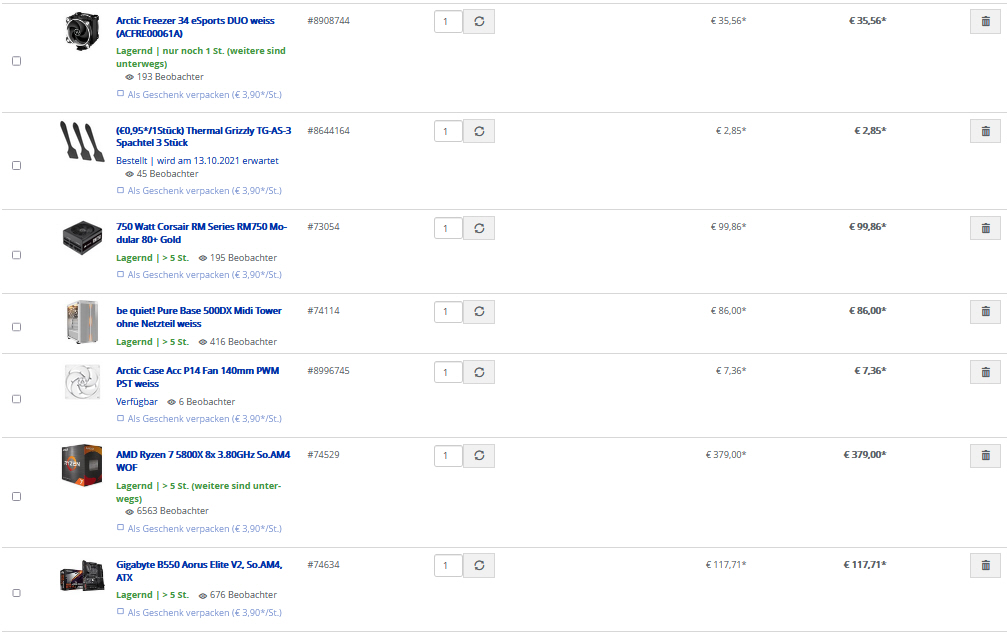1007x637 pixels.
Task: Open Arctic Case Acc P14 Fan product
Action: pos(198,377)
